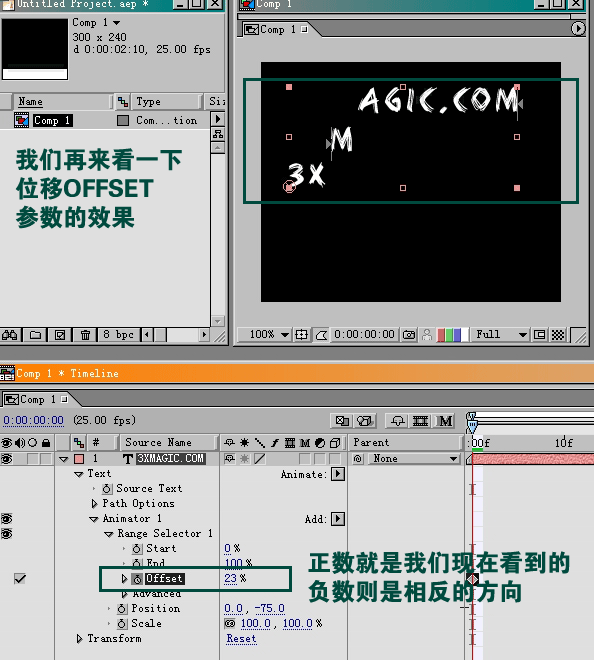
Task: Click the Source Name column header
Action: point(168,443)
